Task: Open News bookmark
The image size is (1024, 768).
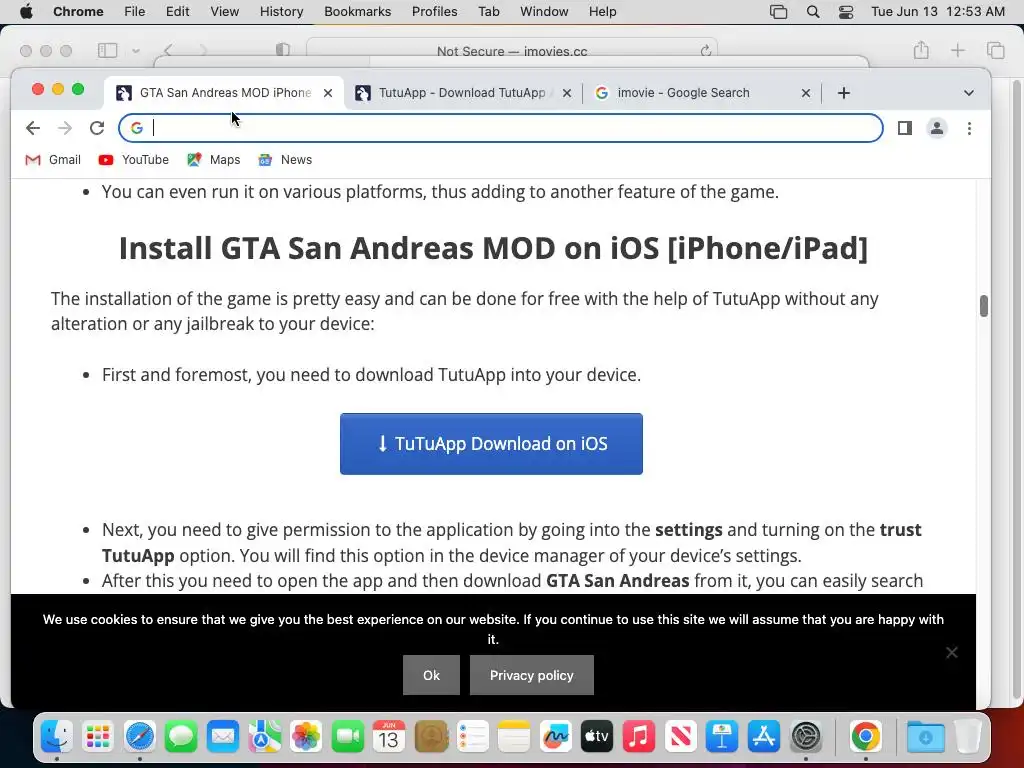Action: (285, 160)
